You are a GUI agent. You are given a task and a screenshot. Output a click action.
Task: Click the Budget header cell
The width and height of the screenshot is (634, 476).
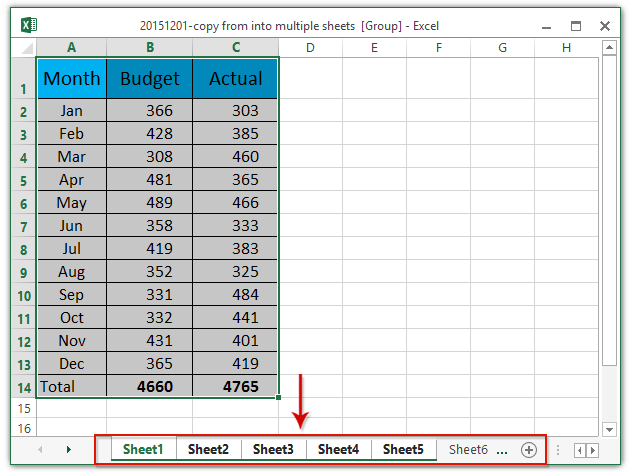[x=150, y=78]
